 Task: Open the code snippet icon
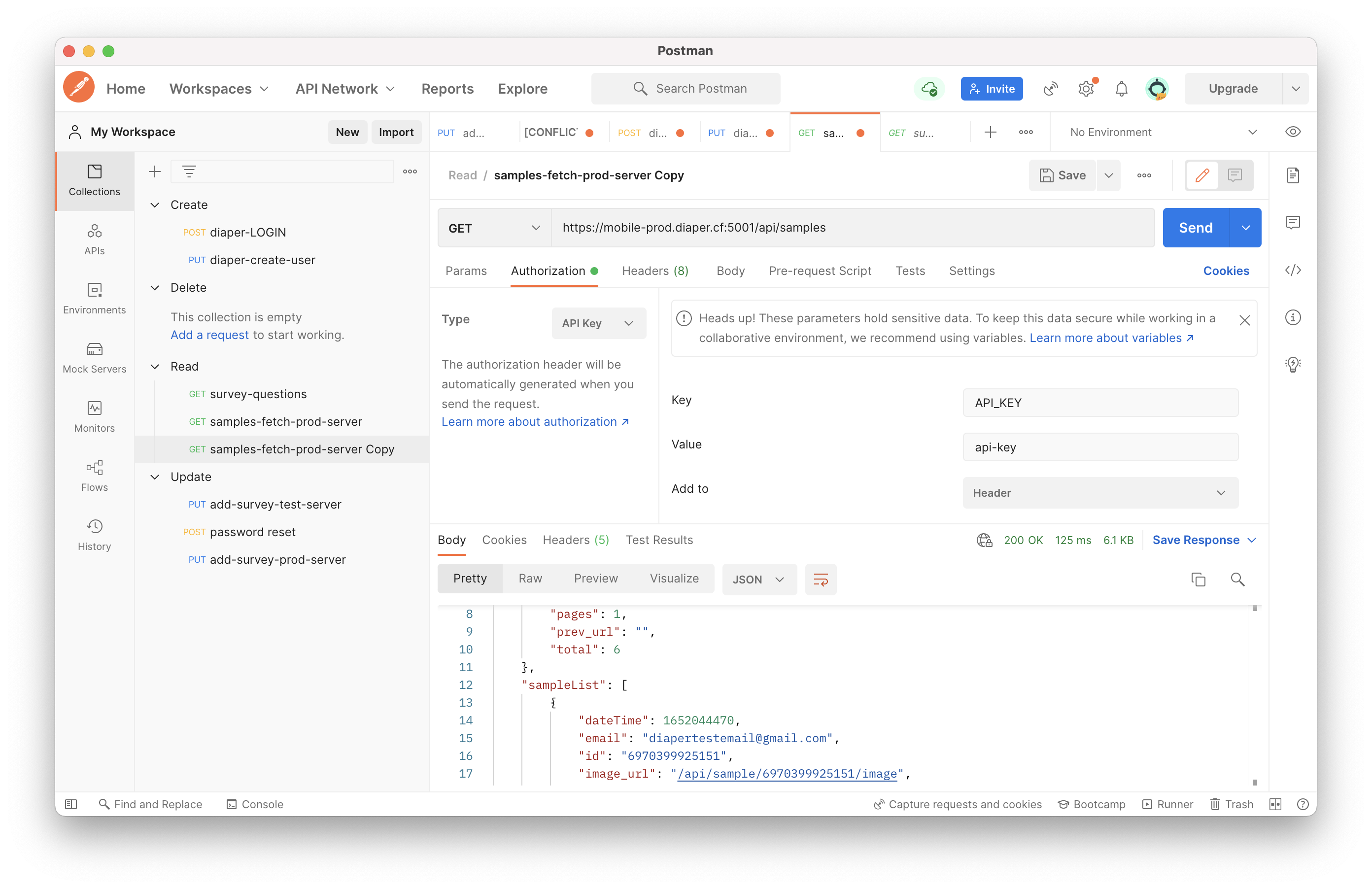[x=1293, y=271]
